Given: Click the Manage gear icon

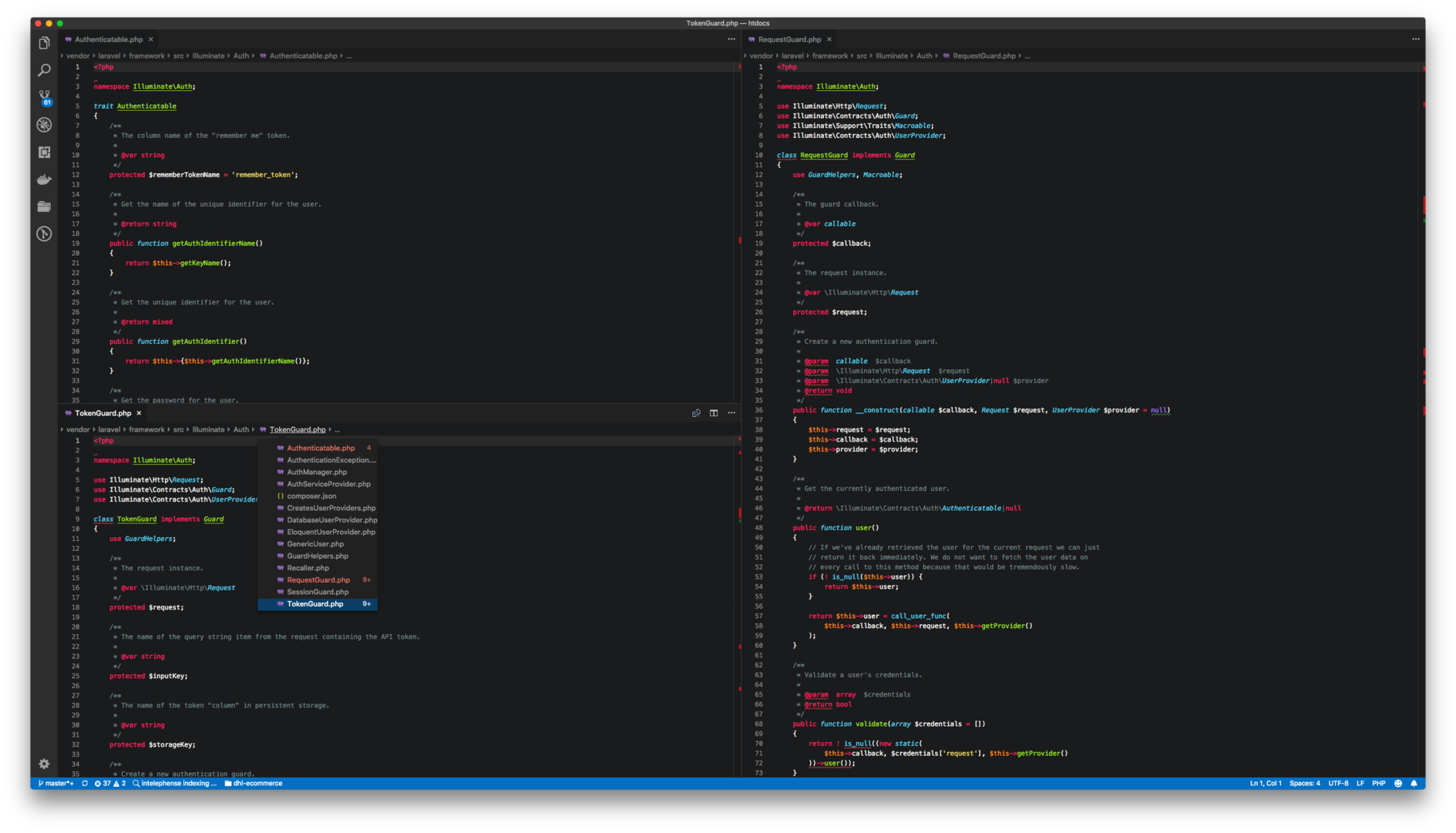Looking at the screenshot, I should (44, 764).
